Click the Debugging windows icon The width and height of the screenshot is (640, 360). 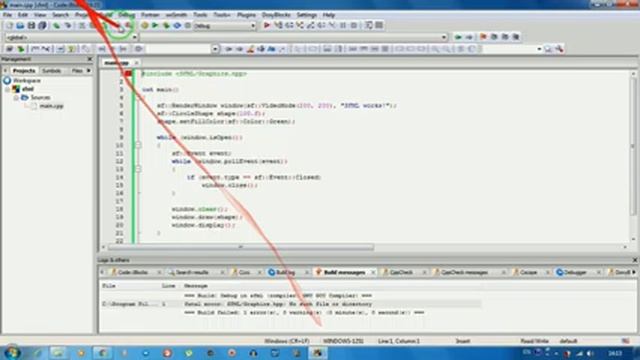[x=369, y=25]
